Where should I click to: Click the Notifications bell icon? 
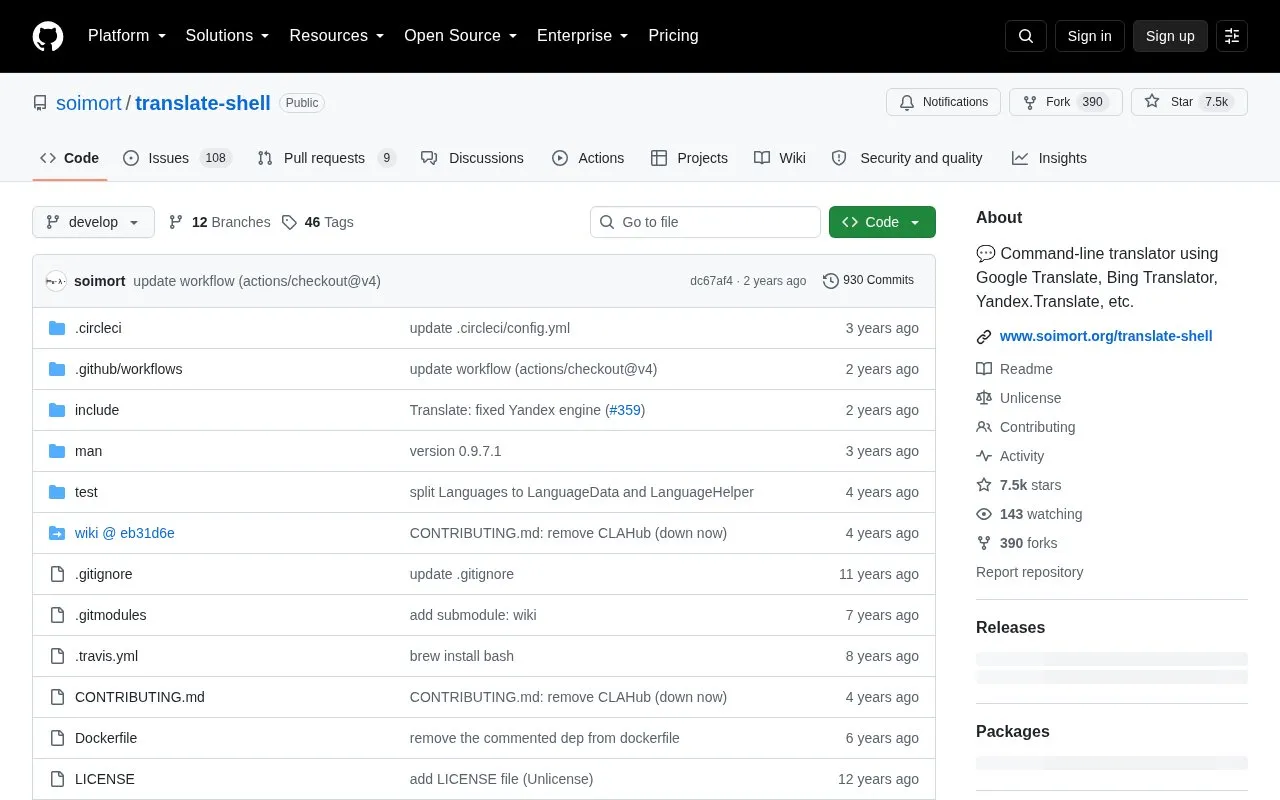[x=907, y=102]
